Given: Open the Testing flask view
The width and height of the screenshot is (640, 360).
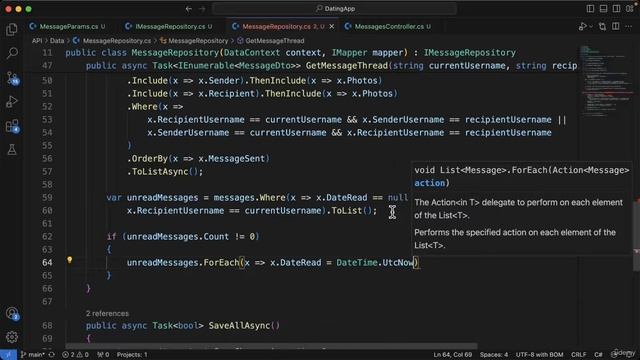Looking at the screenshot, I should [x=12, y=150].
